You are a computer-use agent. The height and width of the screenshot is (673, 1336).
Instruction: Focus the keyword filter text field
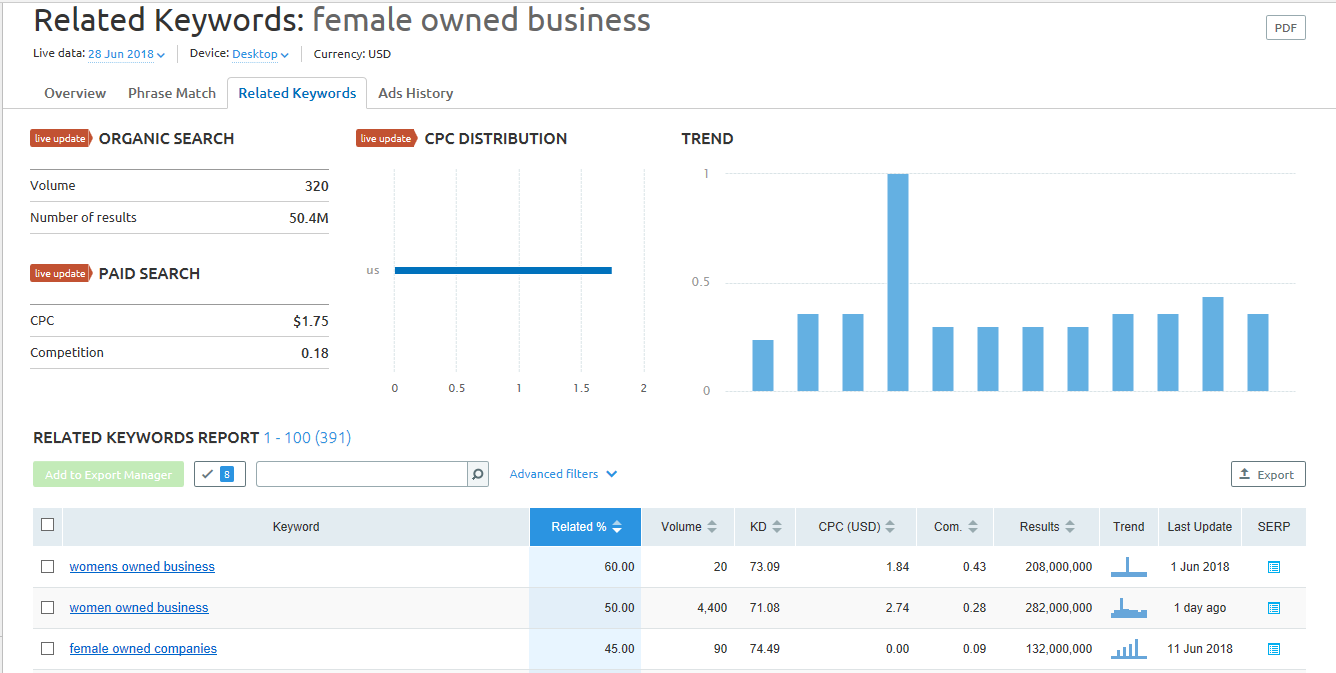[362, 474]
